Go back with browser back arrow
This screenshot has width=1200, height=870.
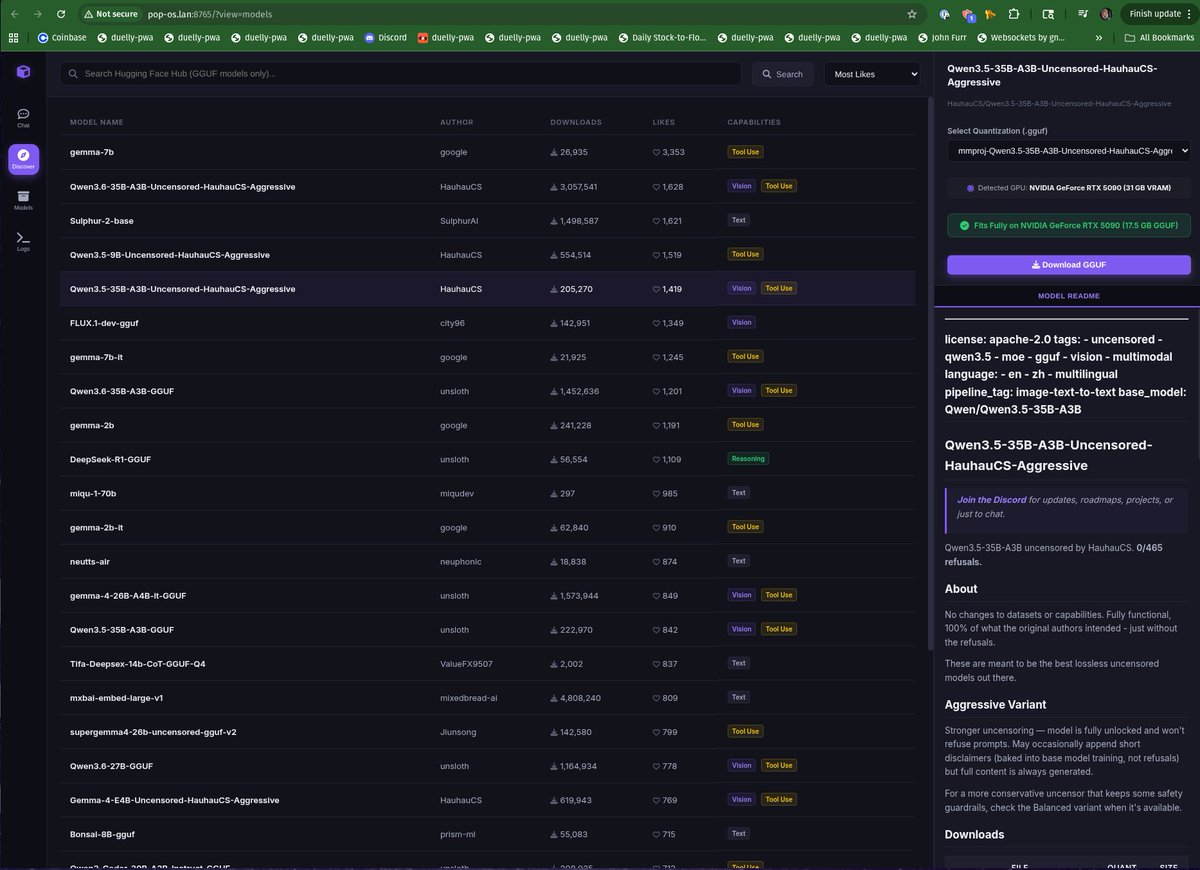(x=14, y=14)
